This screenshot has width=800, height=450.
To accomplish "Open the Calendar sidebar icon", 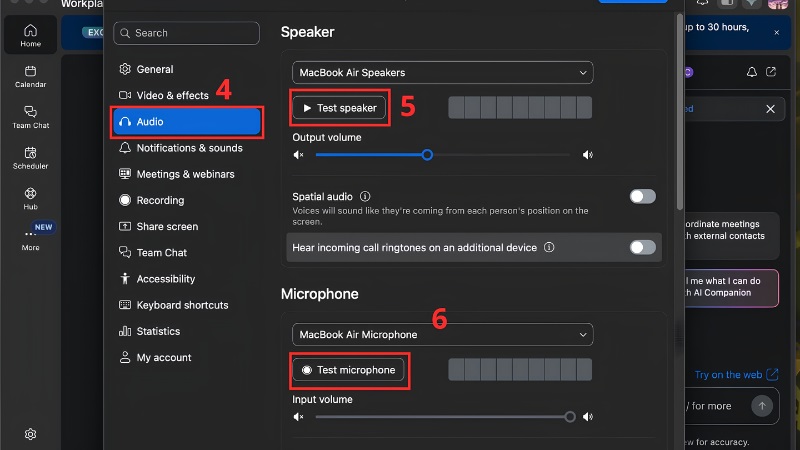I will tap(31, 77).
